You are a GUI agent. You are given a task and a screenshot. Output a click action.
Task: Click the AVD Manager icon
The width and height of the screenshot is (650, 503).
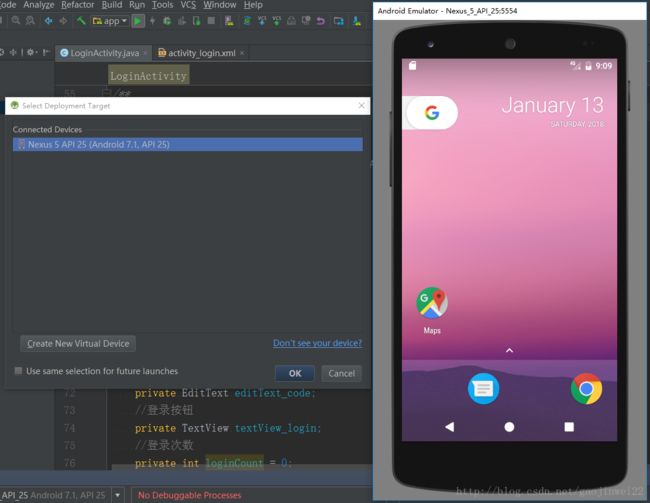229,21
